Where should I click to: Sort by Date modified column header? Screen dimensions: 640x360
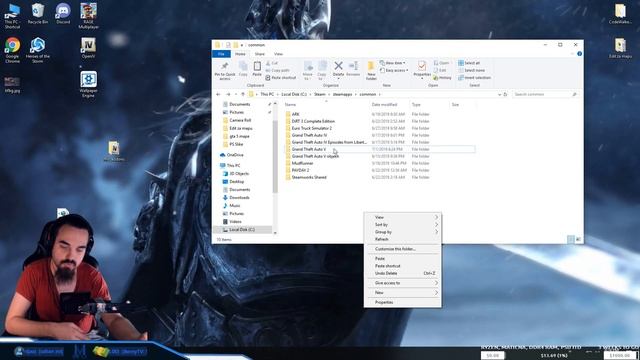click(384, 105)
